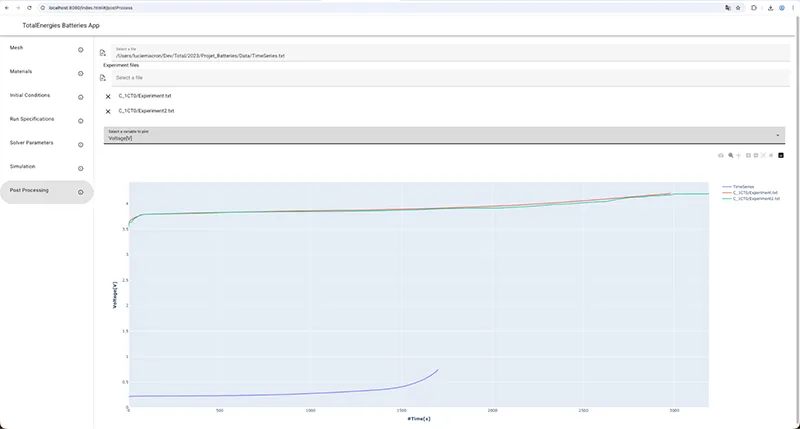Select the Post Processing section

tap(46, 192)
